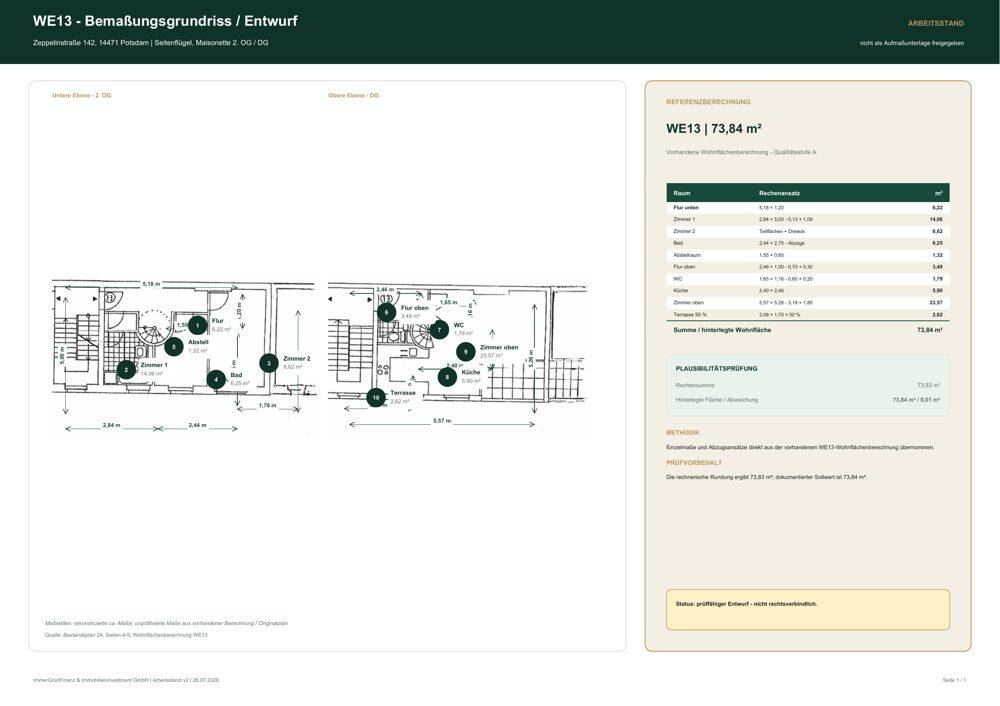Click marker 7 beside the WC label
This screenshot has height=706, width=1000.
[439, 330]
